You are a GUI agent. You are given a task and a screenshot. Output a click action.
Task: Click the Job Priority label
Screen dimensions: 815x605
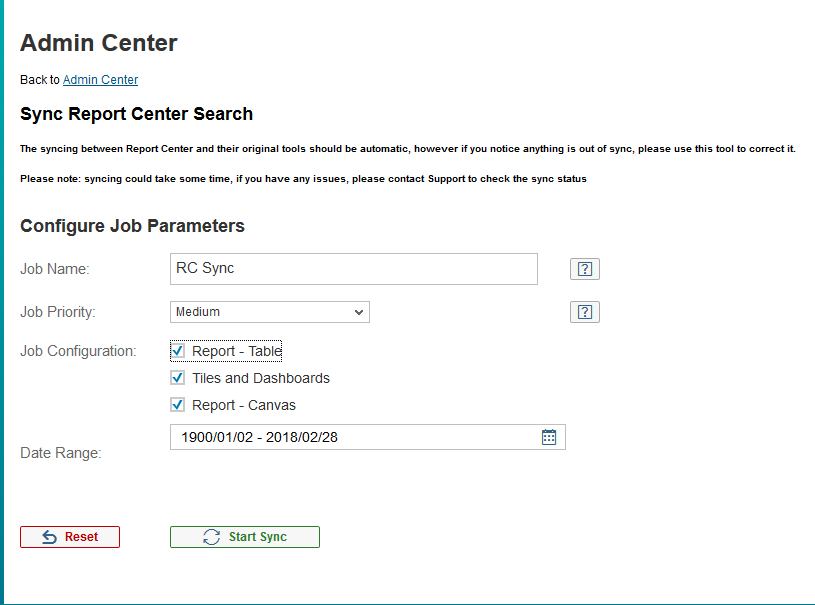pyautogui.click(x=58, y=312)
